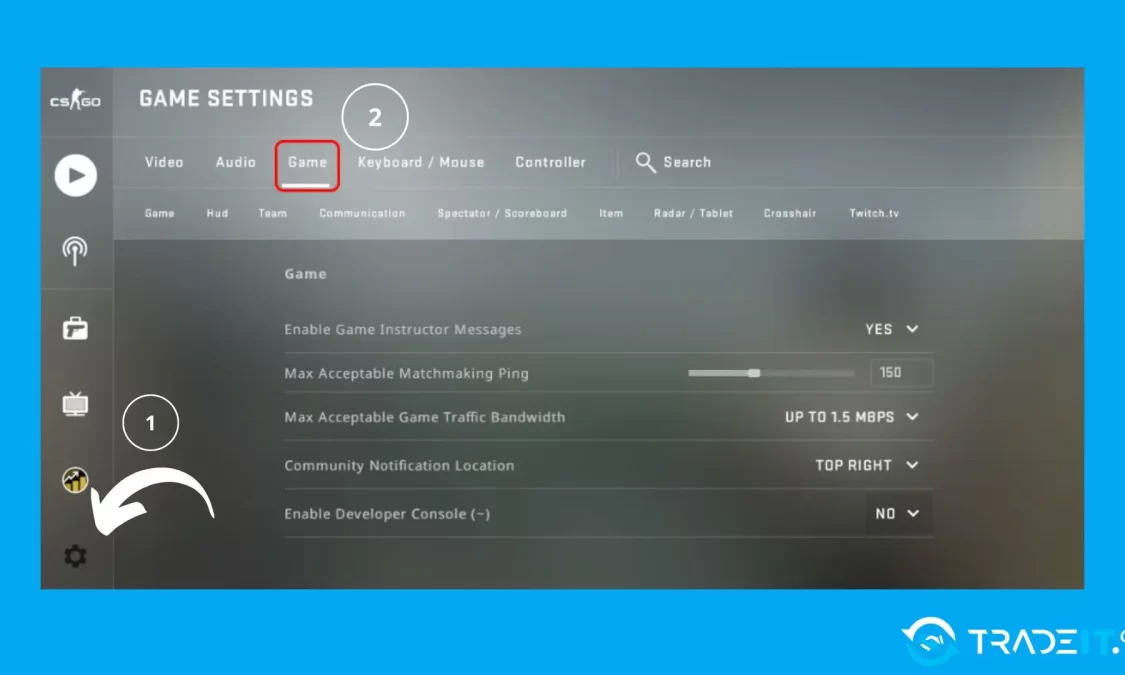This screenshot has height=675, width=1125.
Task: Switch to the Audio tab
Action: 235,162
